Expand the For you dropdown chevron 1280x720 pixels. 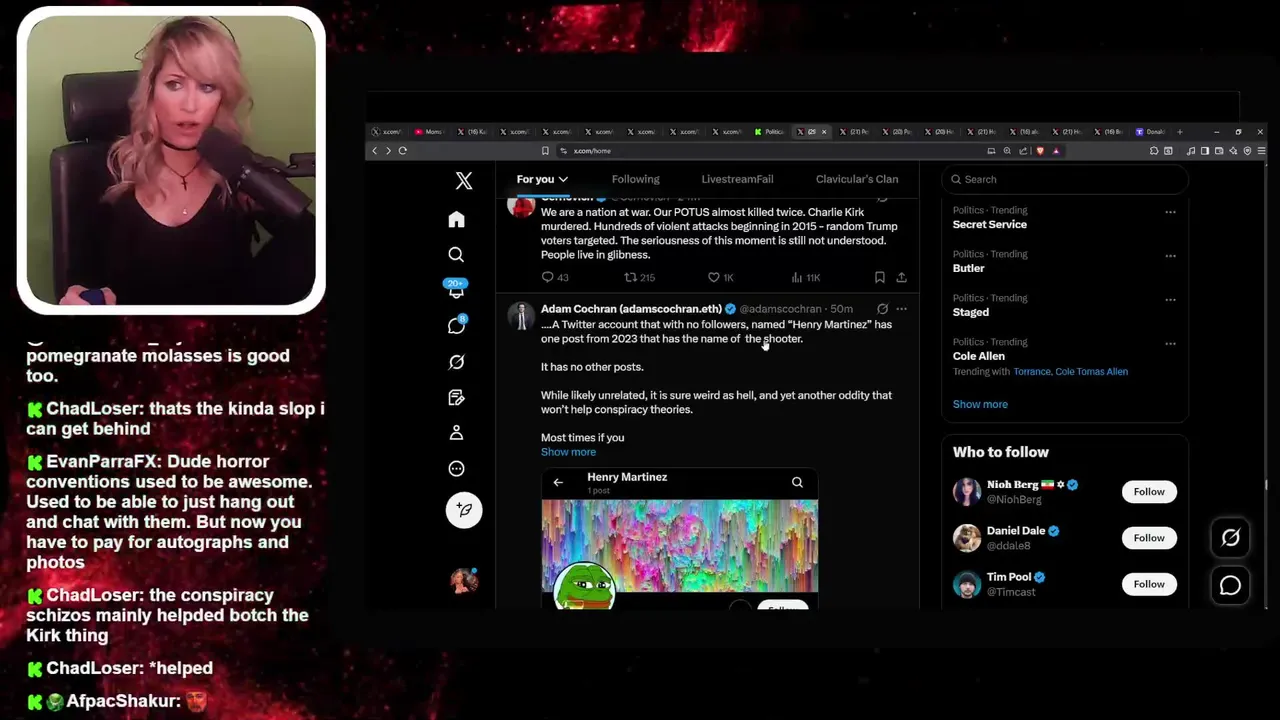pyautogui.click(x=563, y=180)
